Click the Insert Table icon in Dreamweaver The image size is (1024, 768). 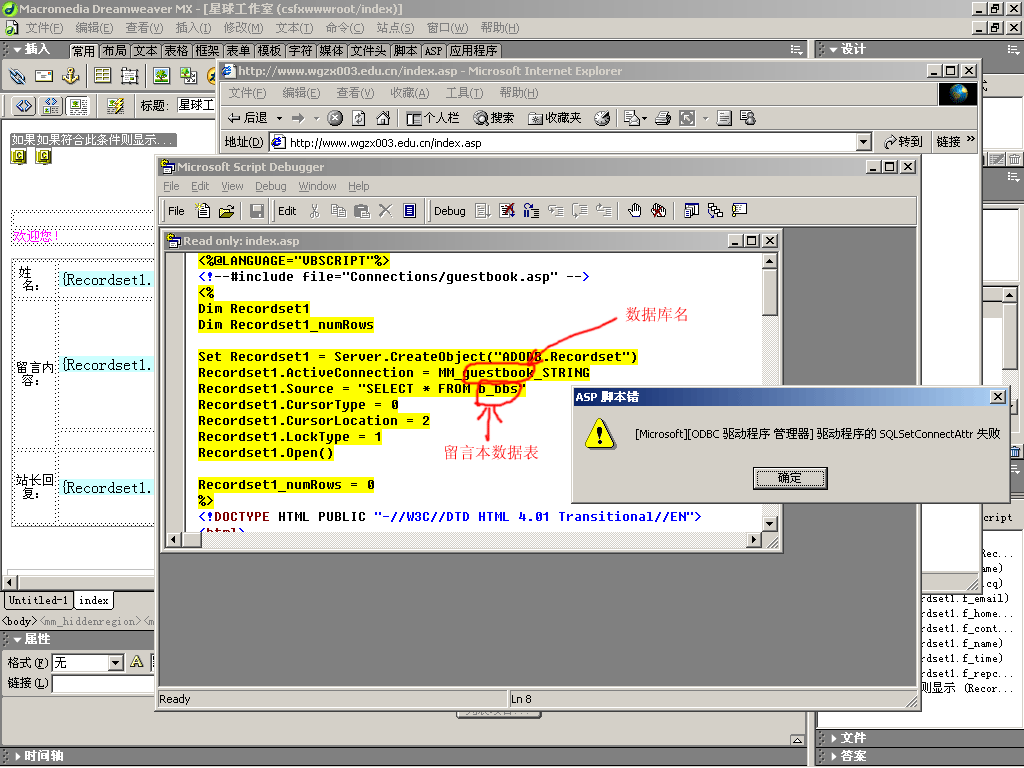[x=102, y=76]
